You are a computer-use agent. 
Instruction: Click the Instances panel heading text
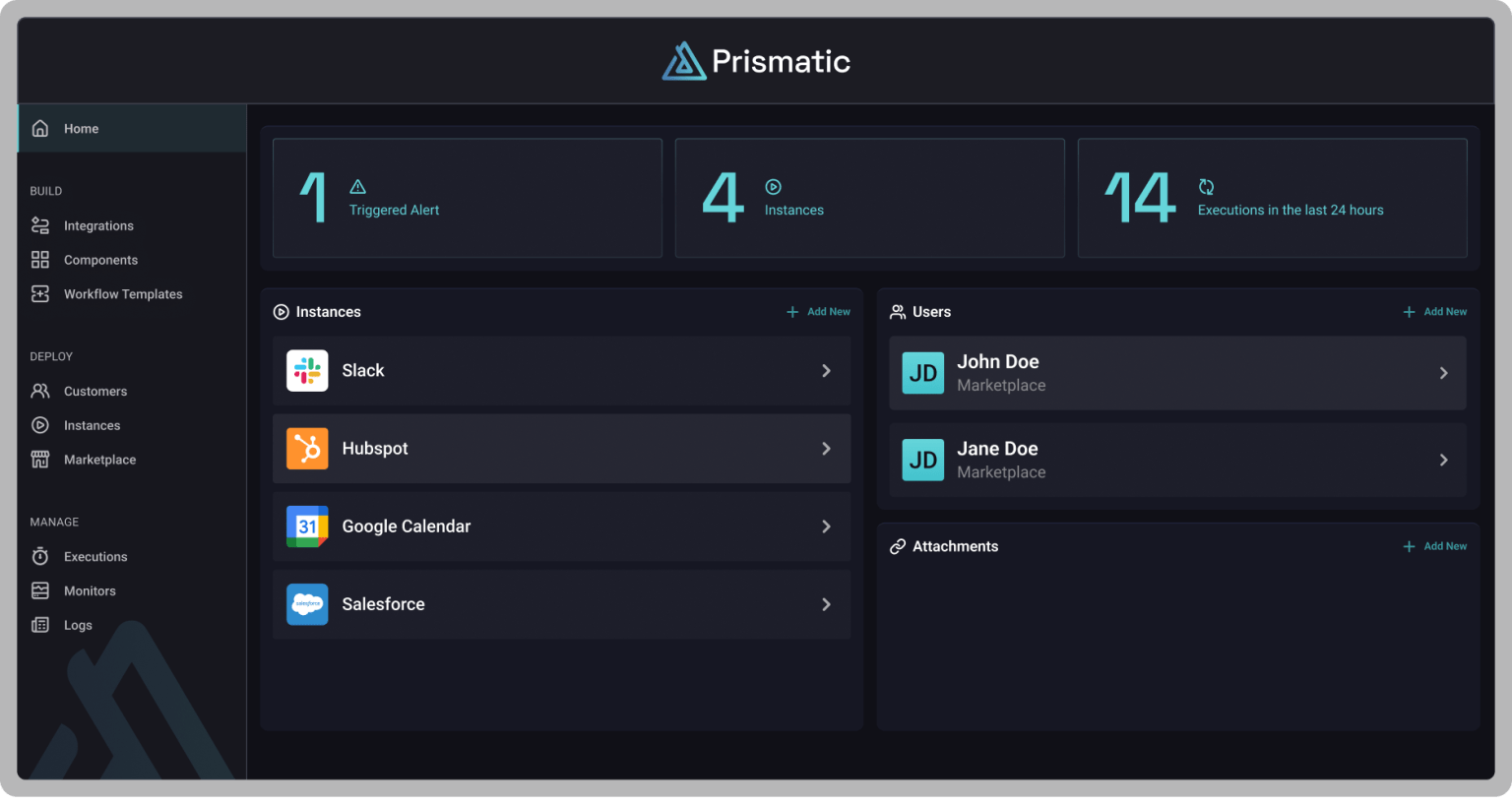tap(328, 312)
